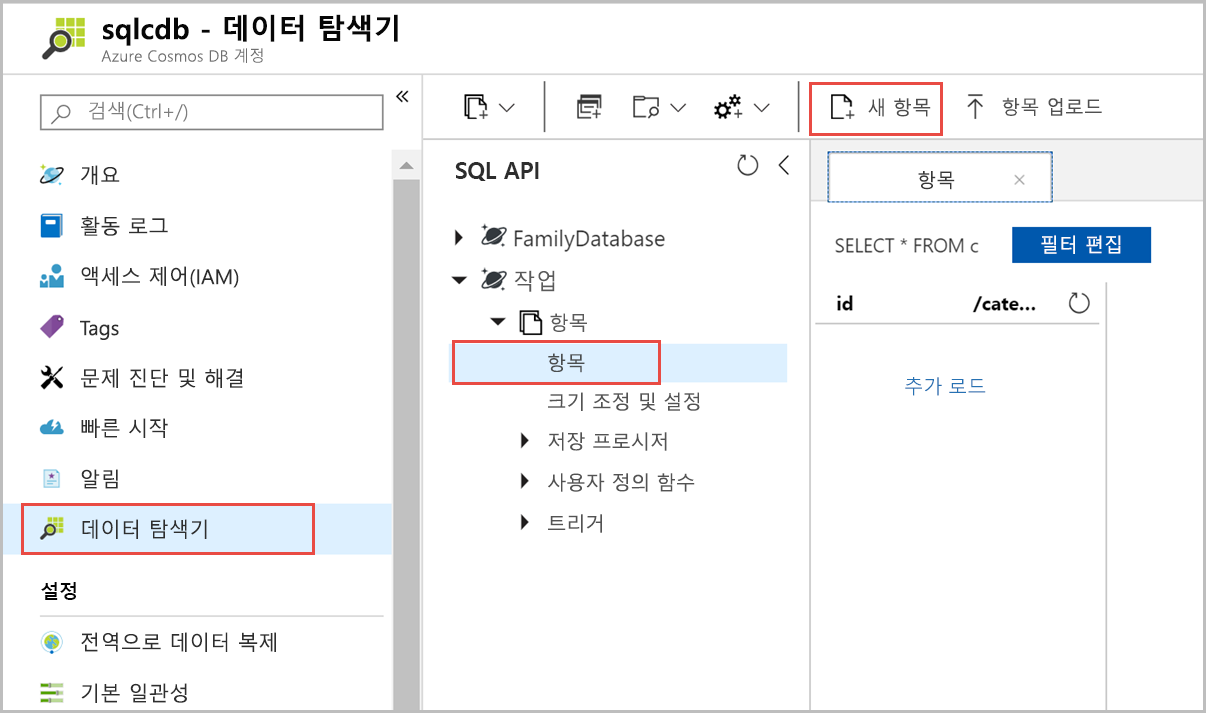Click the New Container toolbar icon
The image size is (1206, 713).
pyautogui.click(x=477, y=107)
